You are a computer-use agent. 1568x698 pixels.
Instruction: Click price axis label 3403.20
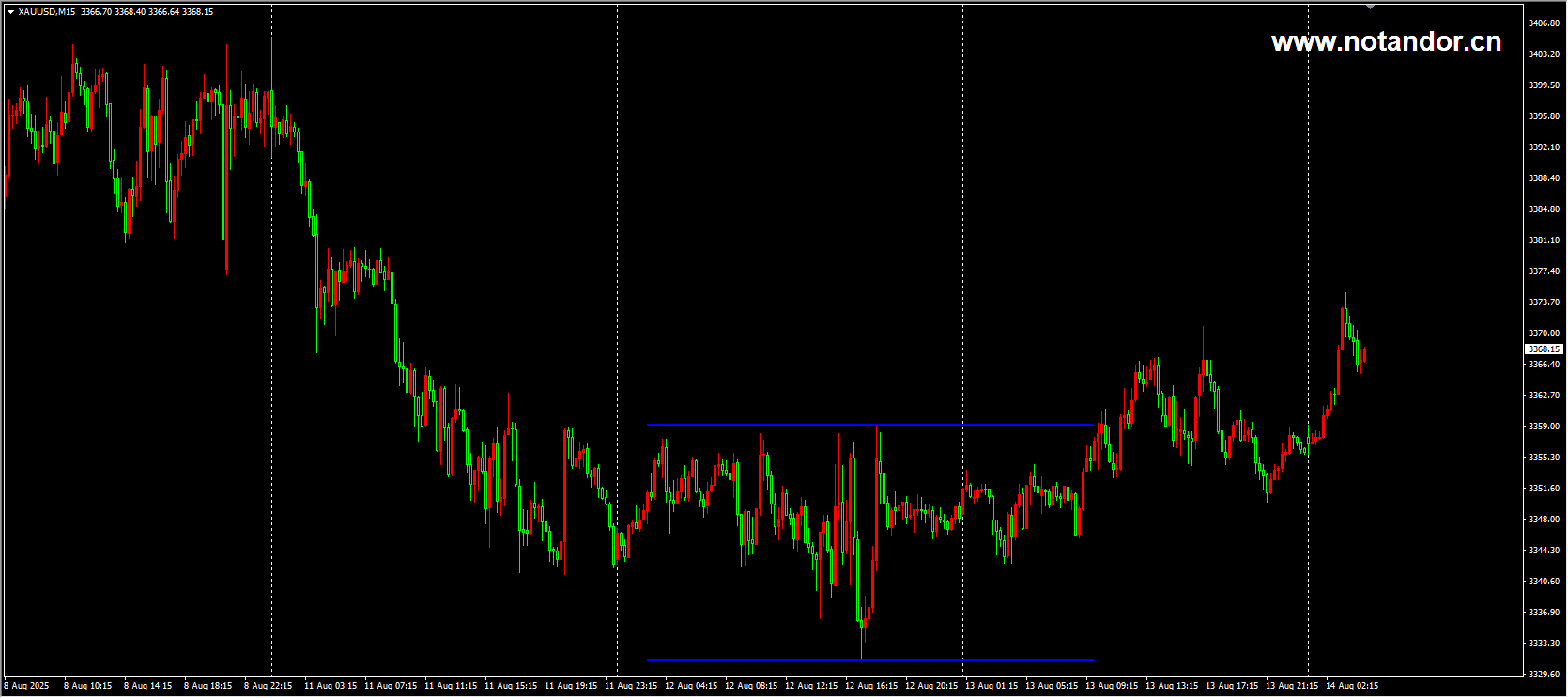(x=1545, y=54)
